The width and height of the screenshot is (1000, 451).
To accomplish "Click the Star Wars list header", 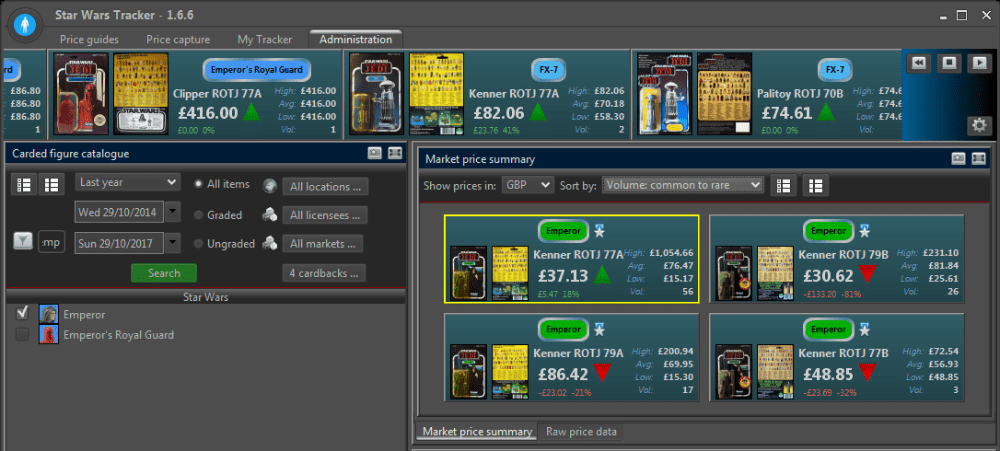I will 205,297.
